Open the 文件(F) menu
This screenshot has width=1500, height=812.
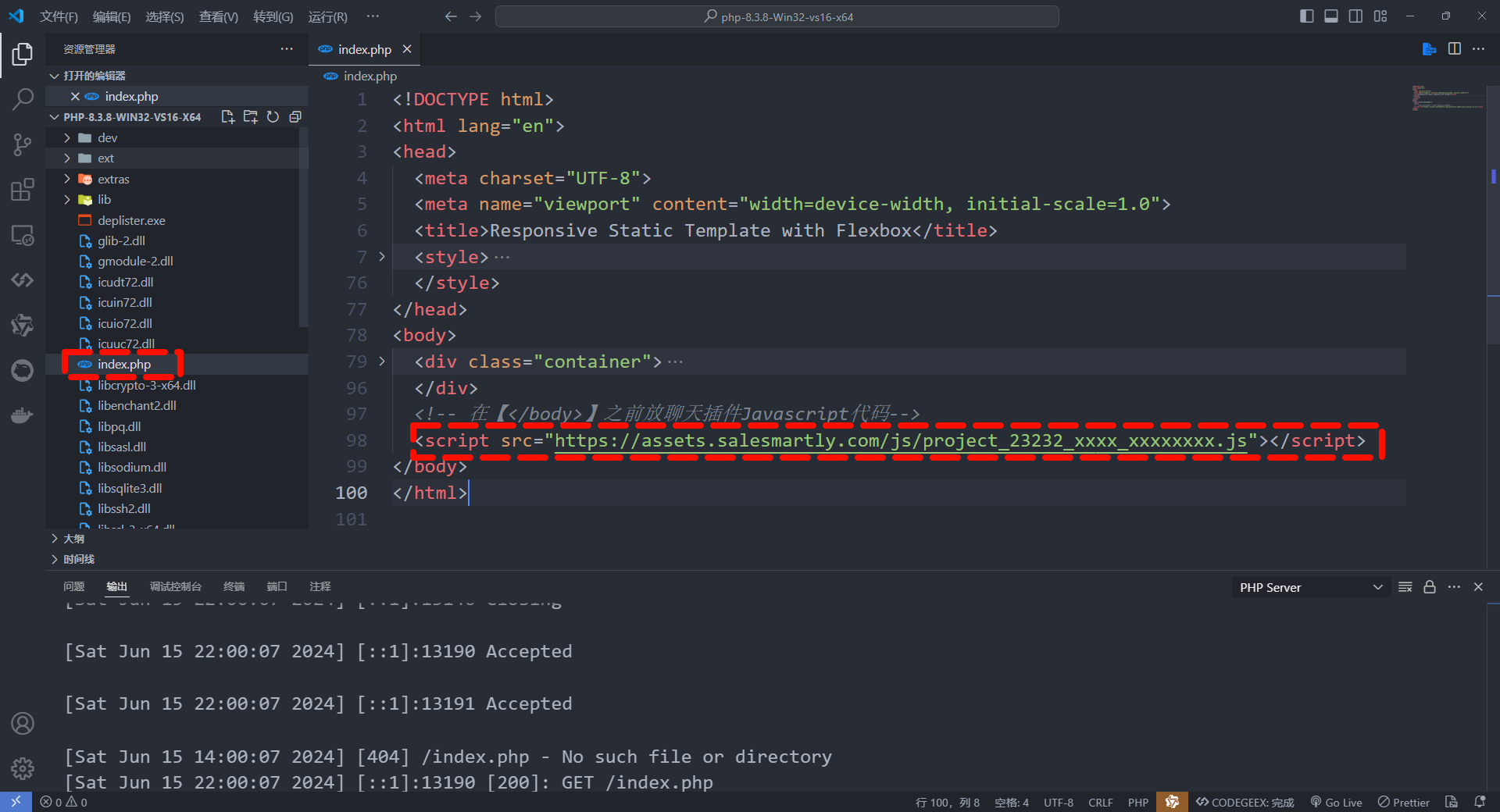[x=59, y=16]
